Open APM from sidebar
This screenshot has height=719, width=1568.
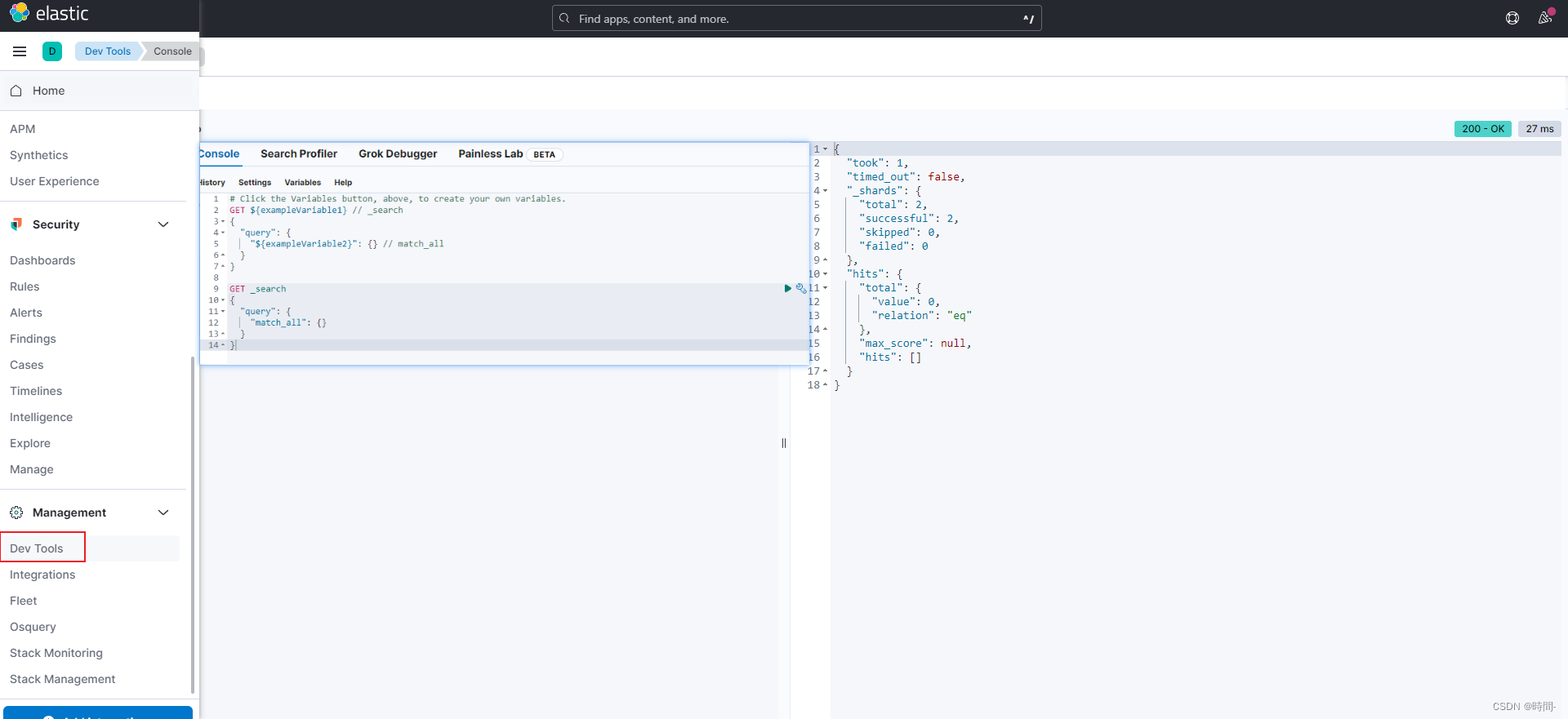[x=22, y=129]
